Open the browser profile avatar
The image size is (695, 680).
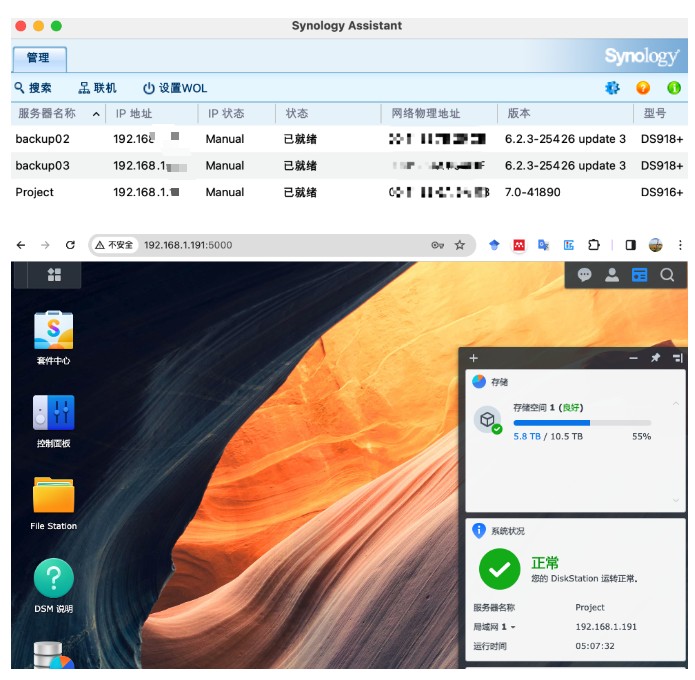(x=655, y=245)
